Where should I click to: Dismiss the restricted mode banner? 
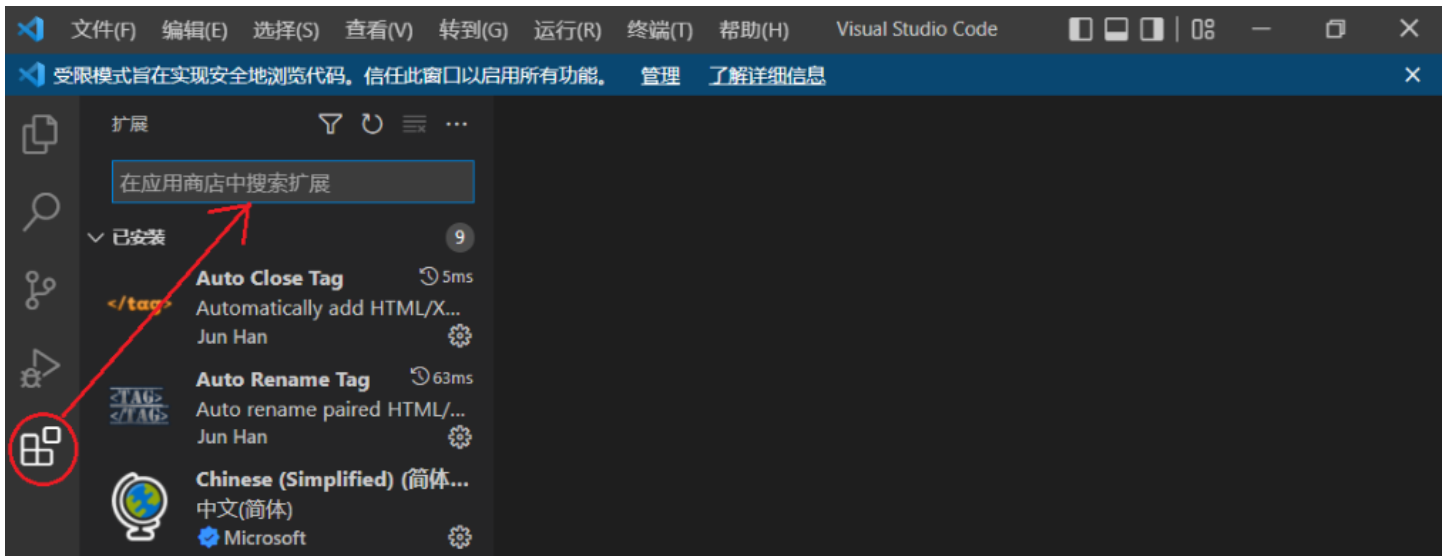[x=1412, y=75]
